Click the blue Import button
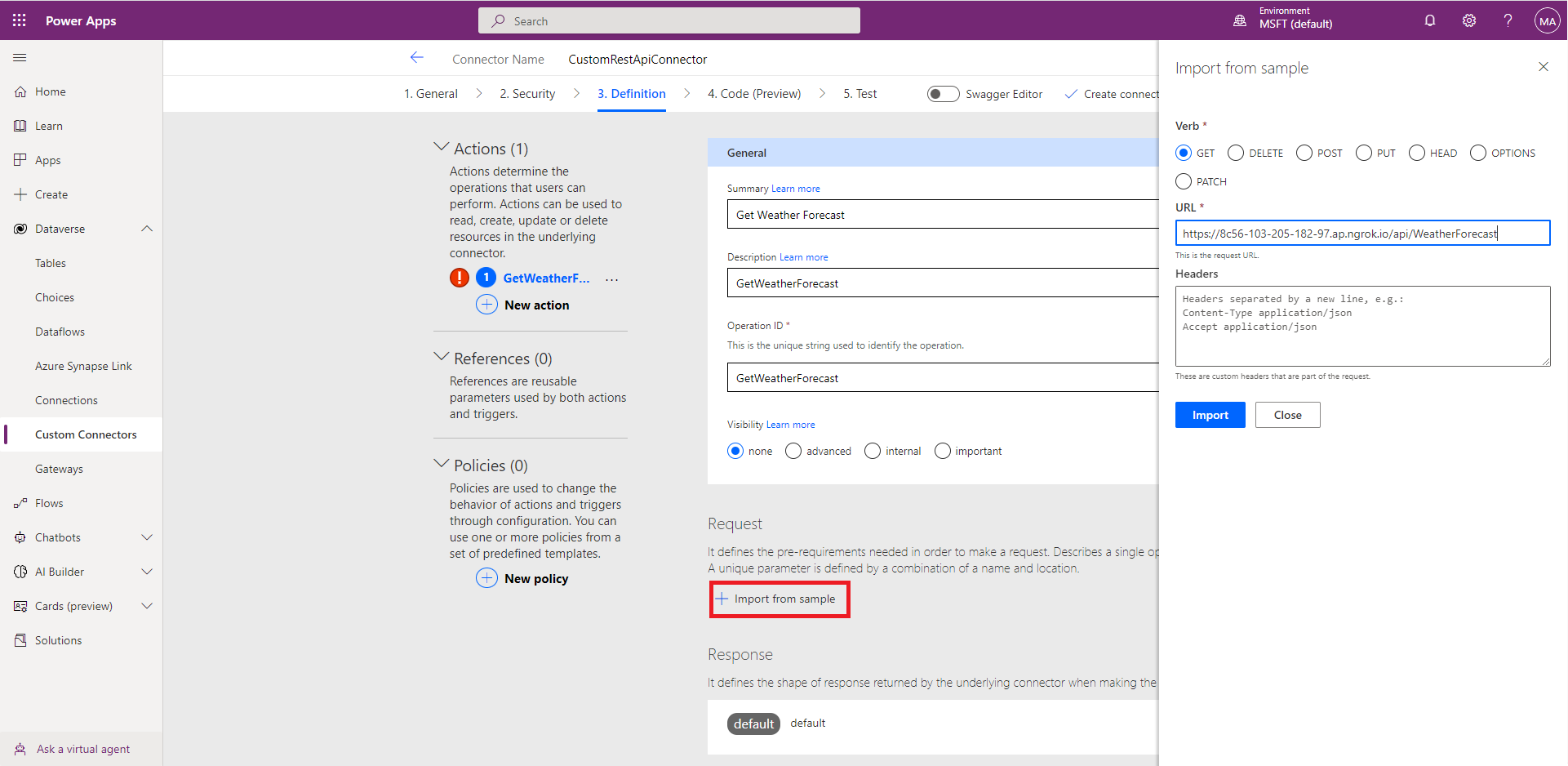Screen dimensions: 1568x766 click(x=1210, y=415)
